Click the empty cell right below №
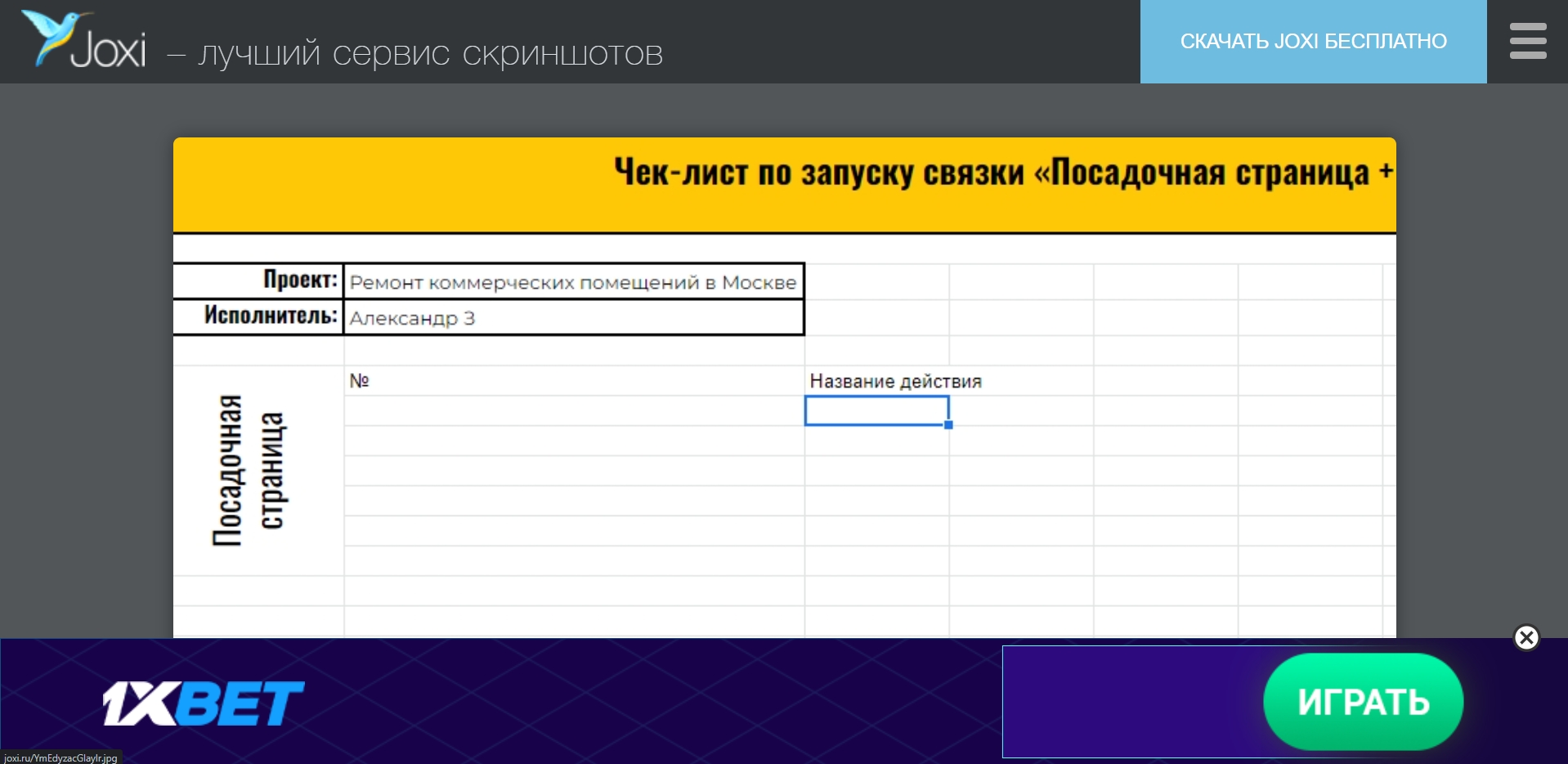The width and height of the screenshot is (1568, 764). (573, 411)
